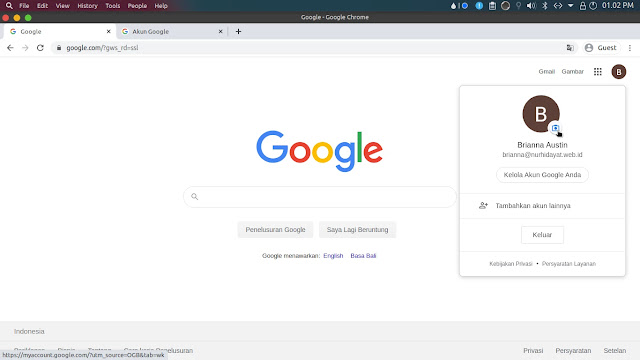
Task: Open the Tools menu
Action: [x=113, y=6]
